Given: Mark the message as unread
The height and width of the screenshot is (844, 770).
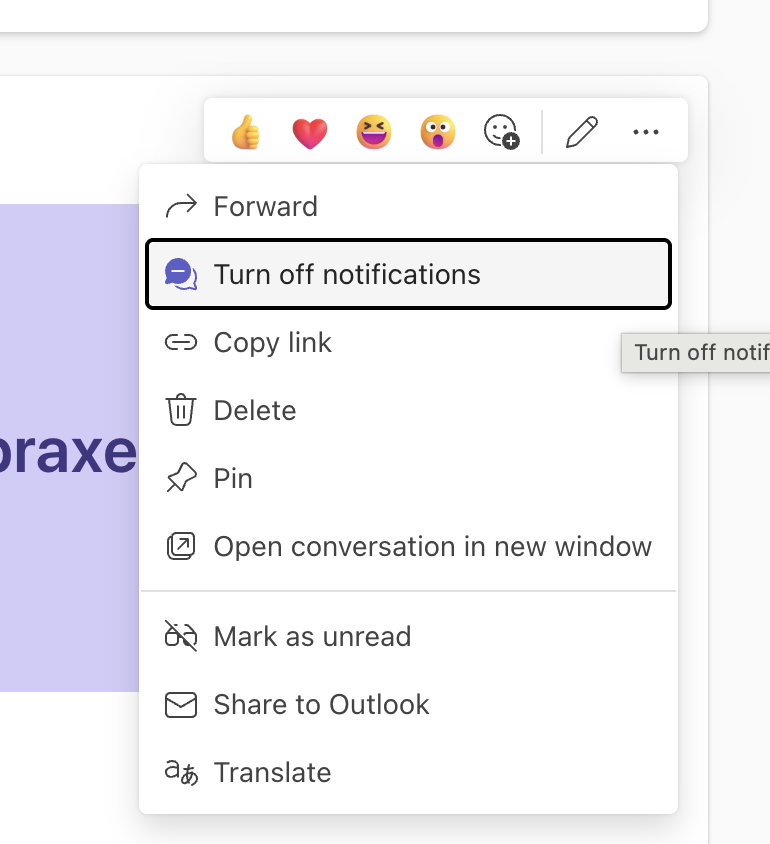Looking at the screenshot, I should 408,636.
